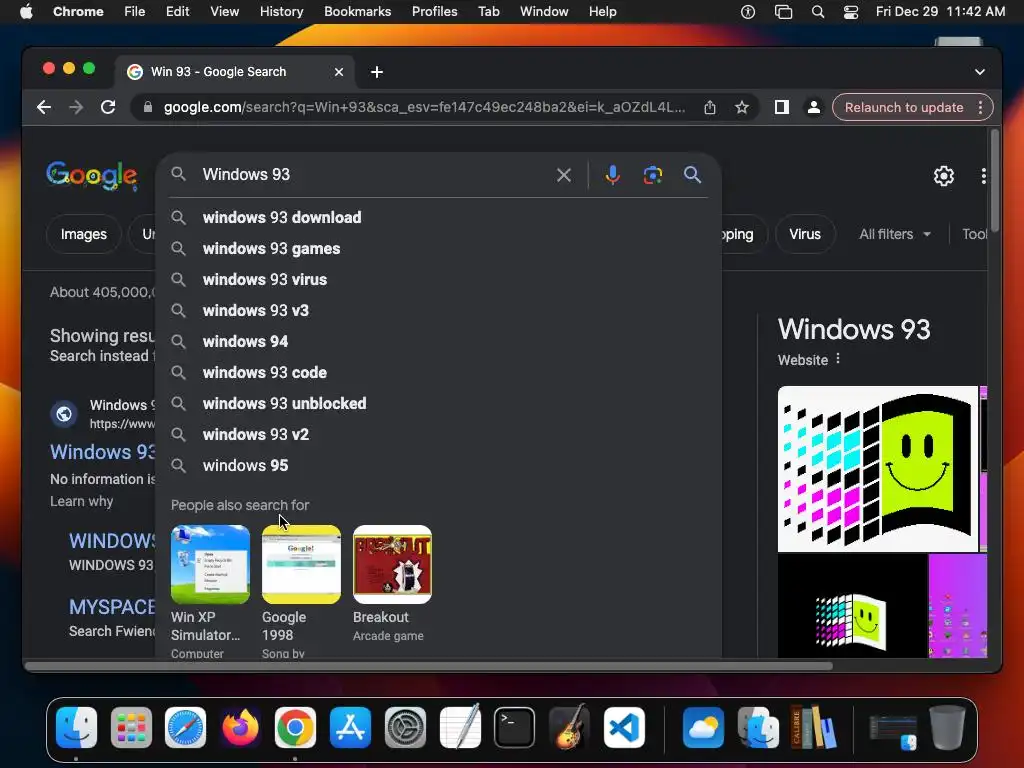Image resolution: width=1024 pixels, height=768 pixels.
Task: Open the History menu
Action: [281, 12]
